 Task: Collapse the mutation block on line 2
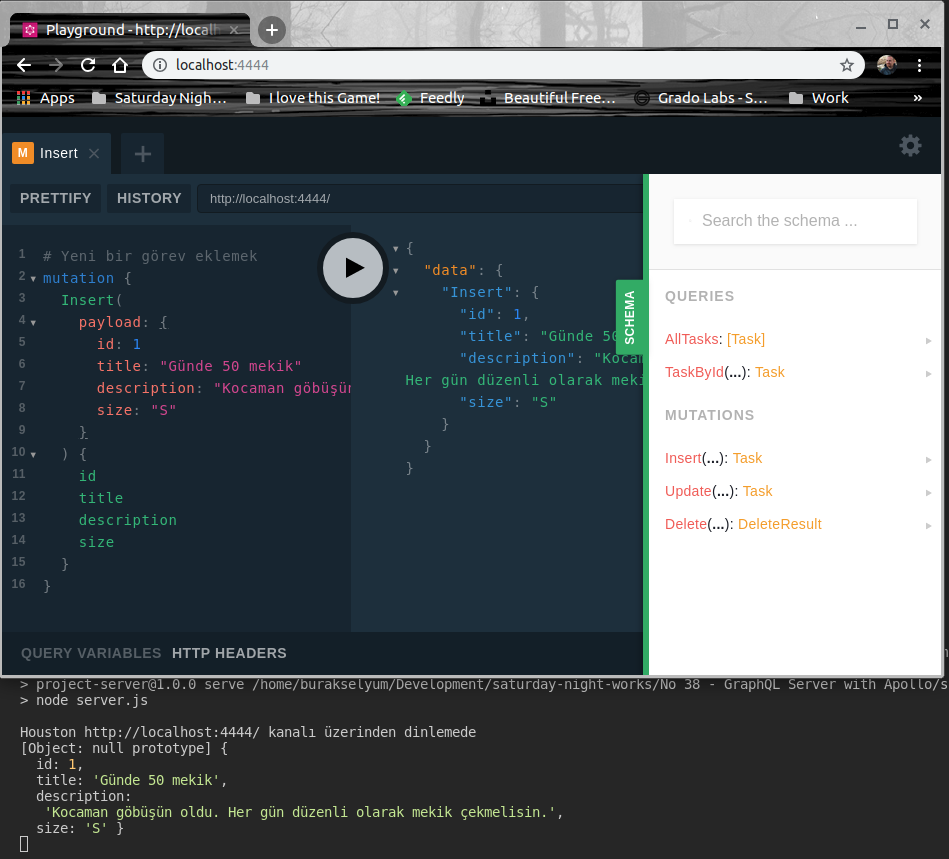pos(33,278)
